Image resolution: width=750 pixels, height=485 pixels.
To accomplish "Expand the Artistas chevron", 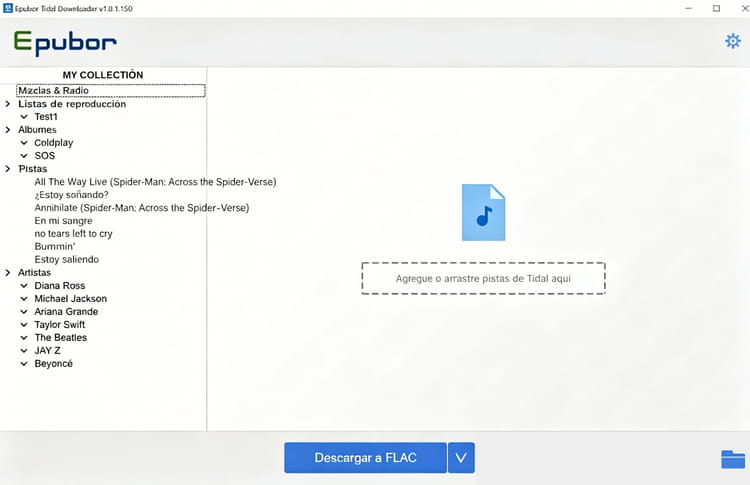I will (x=8, y=273).
